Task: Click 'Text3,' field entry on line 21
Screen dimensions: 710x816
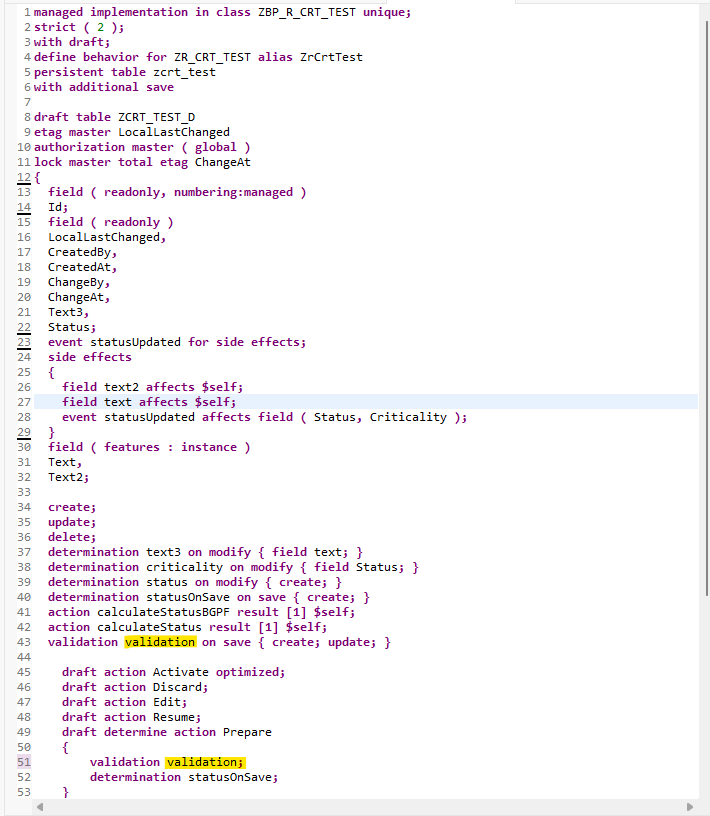Action: tap(68, 312)
